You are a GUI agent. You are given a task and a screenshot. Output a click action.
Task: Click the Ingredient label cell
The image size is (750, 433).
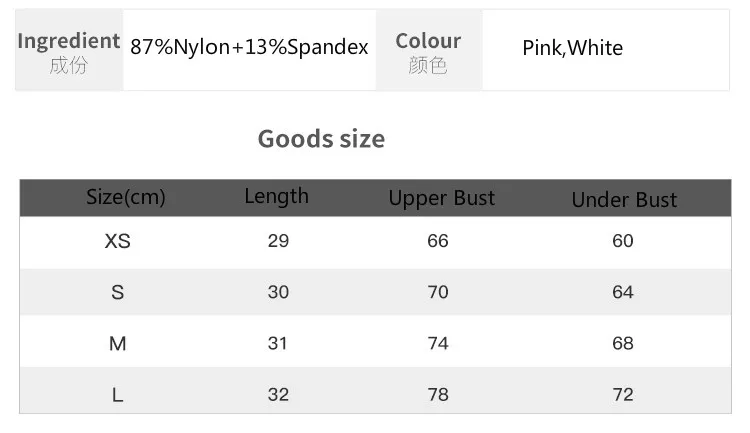(69, 50)
